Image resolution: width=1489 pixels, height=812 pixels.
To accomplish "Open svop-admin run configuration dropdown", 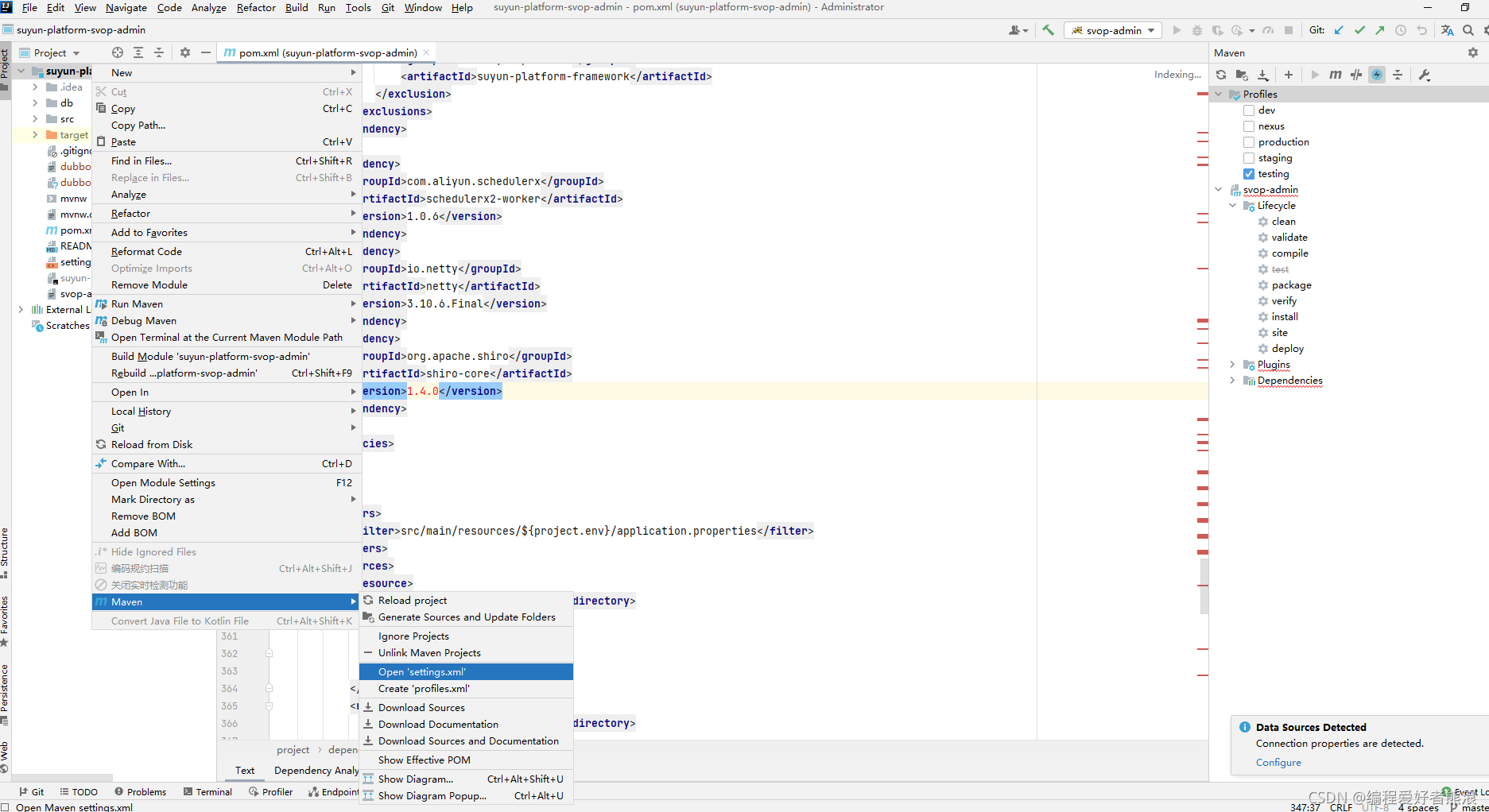I will click(1113, 30).
